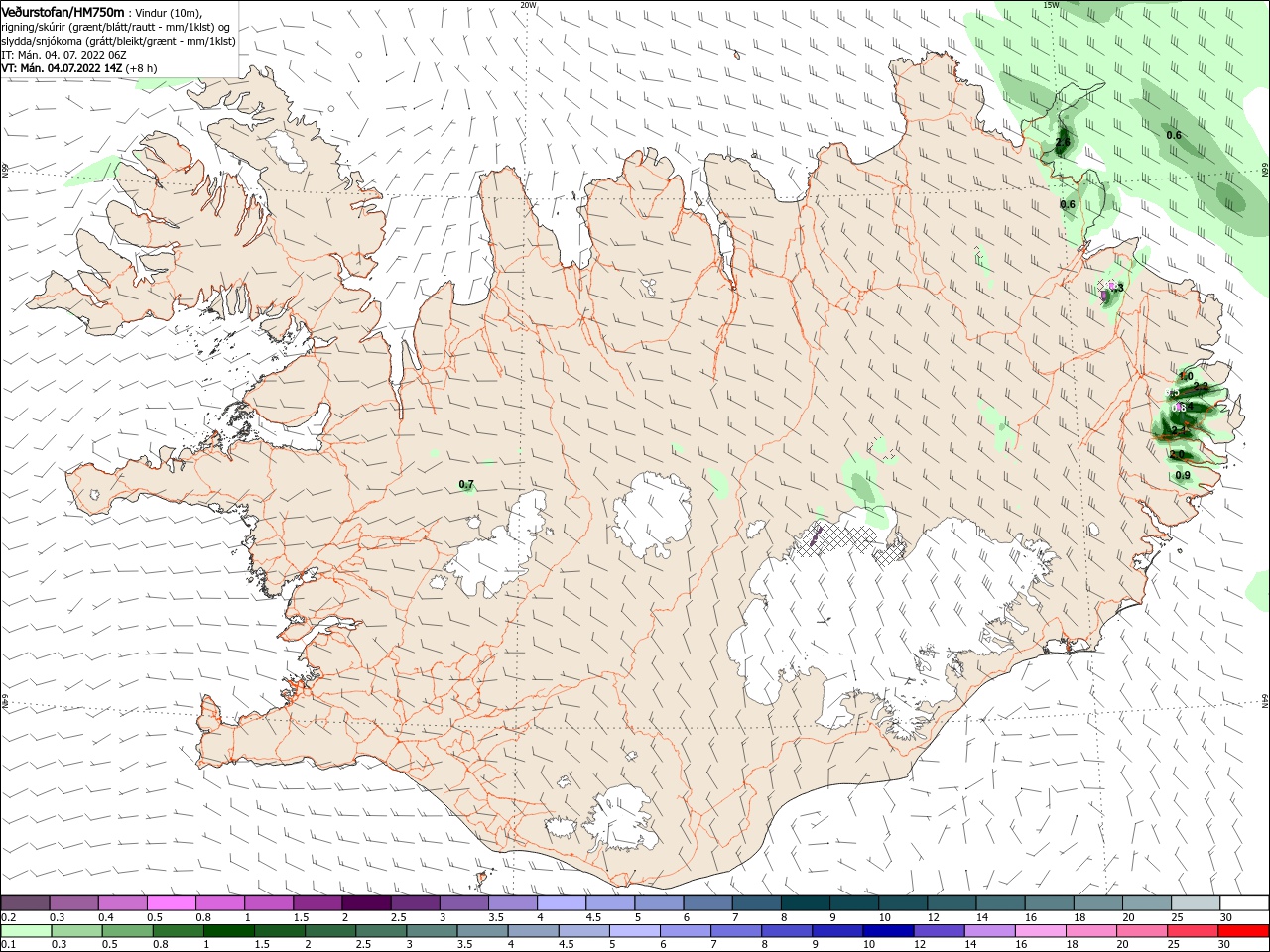
Task: Click the 15W longitude label
Action: tap(1052, 5)
